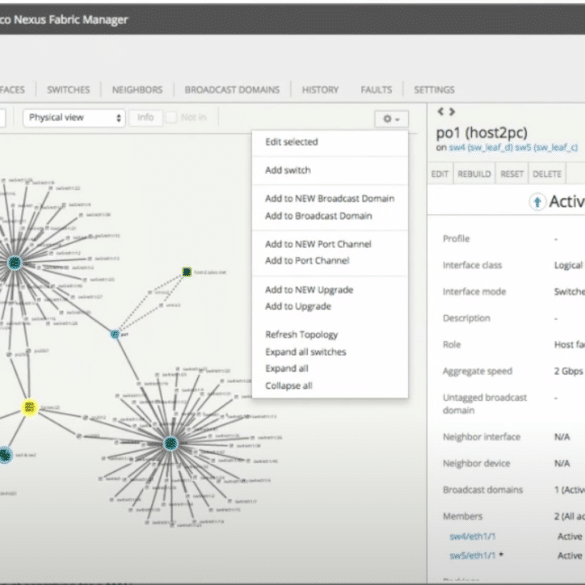Image resolution: width=585 pixels, height=585 pixels.
Task: Select the upper left switch hub node
Action: [15, 263]
